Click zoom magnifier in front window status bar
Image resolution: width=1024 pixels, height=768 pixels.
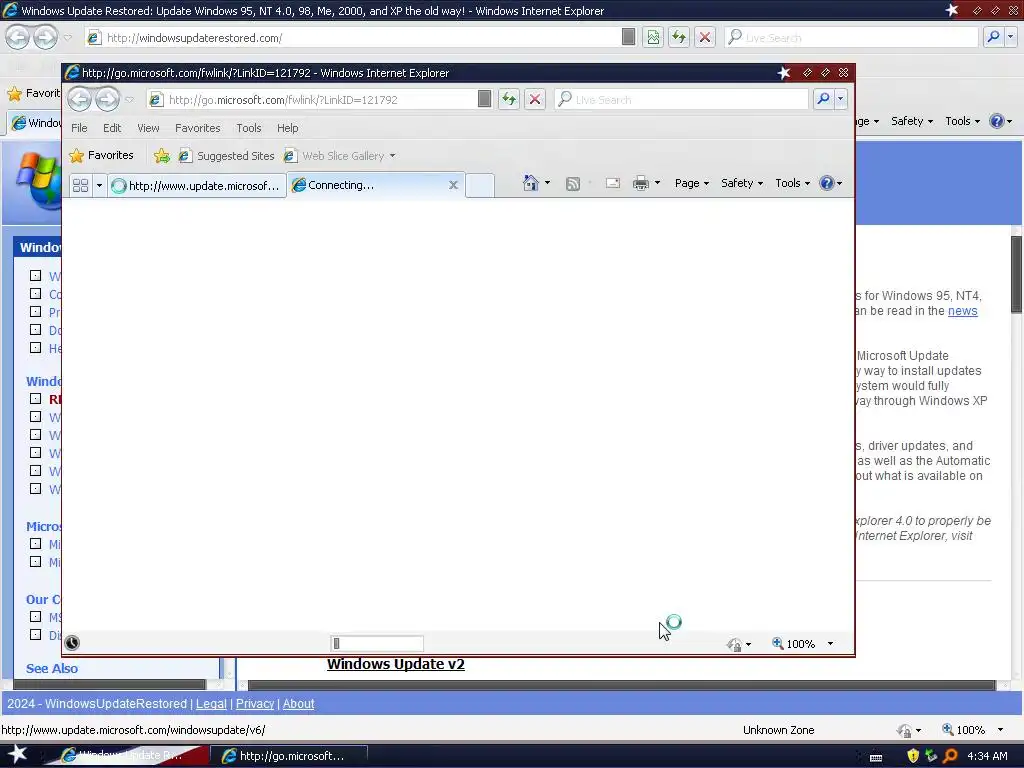[x=778, y=643]
